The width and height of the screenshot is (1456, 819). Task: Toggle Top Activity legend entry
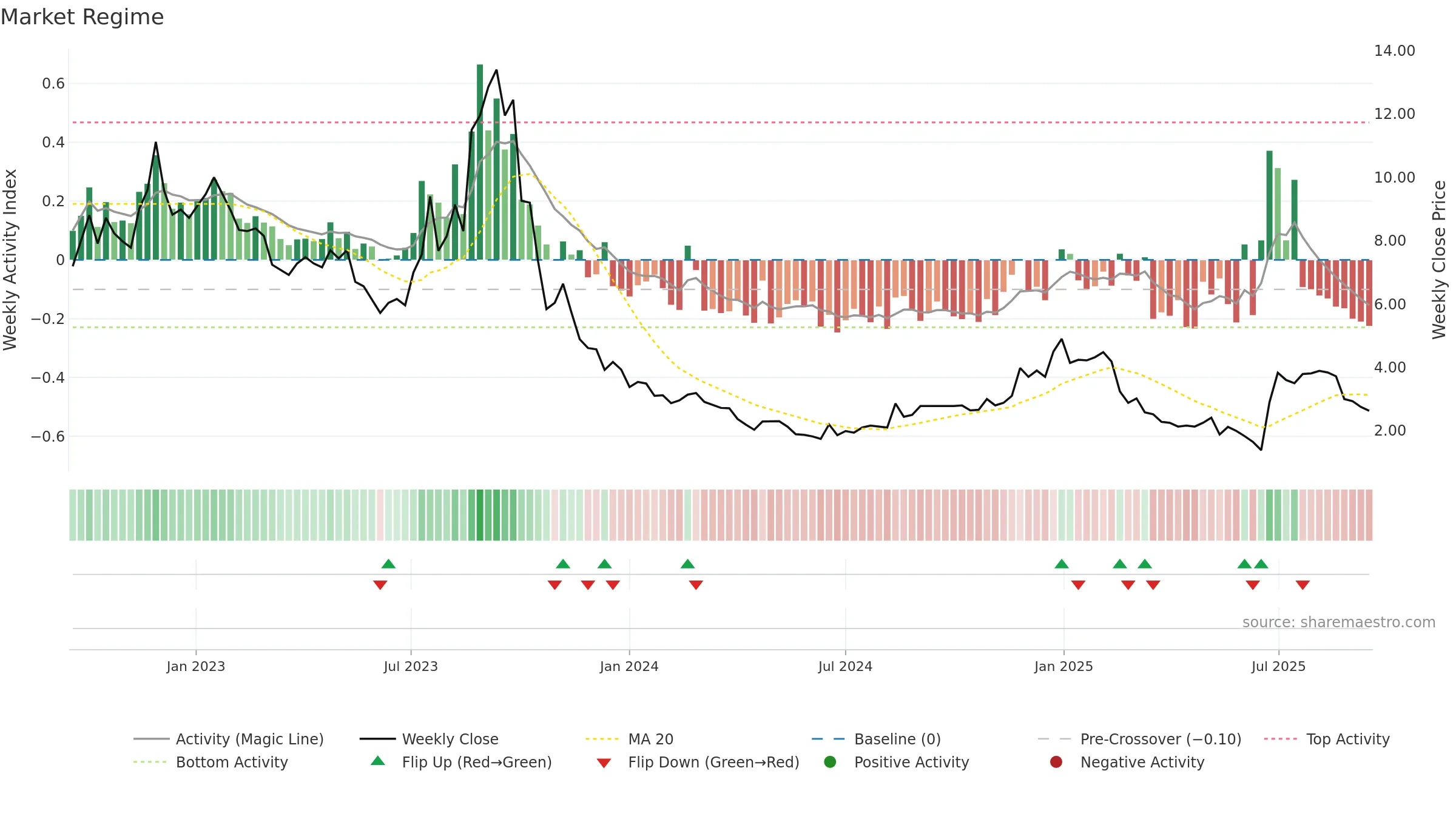coord(1327,739)
